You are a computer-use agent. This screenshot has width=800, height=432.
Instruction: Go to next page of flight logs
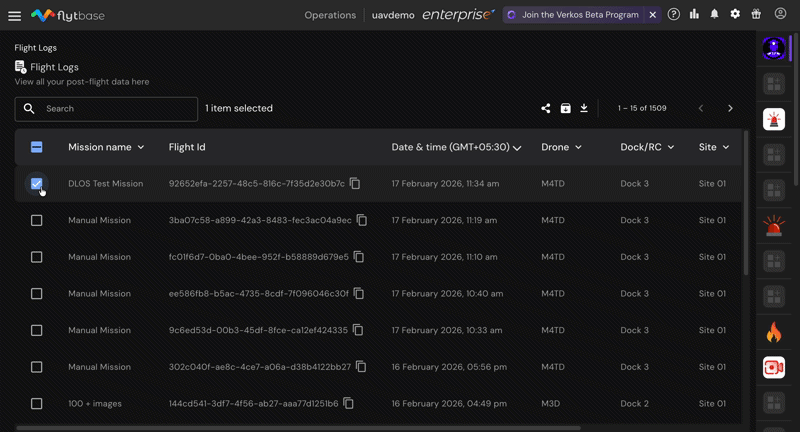(730, 108)
